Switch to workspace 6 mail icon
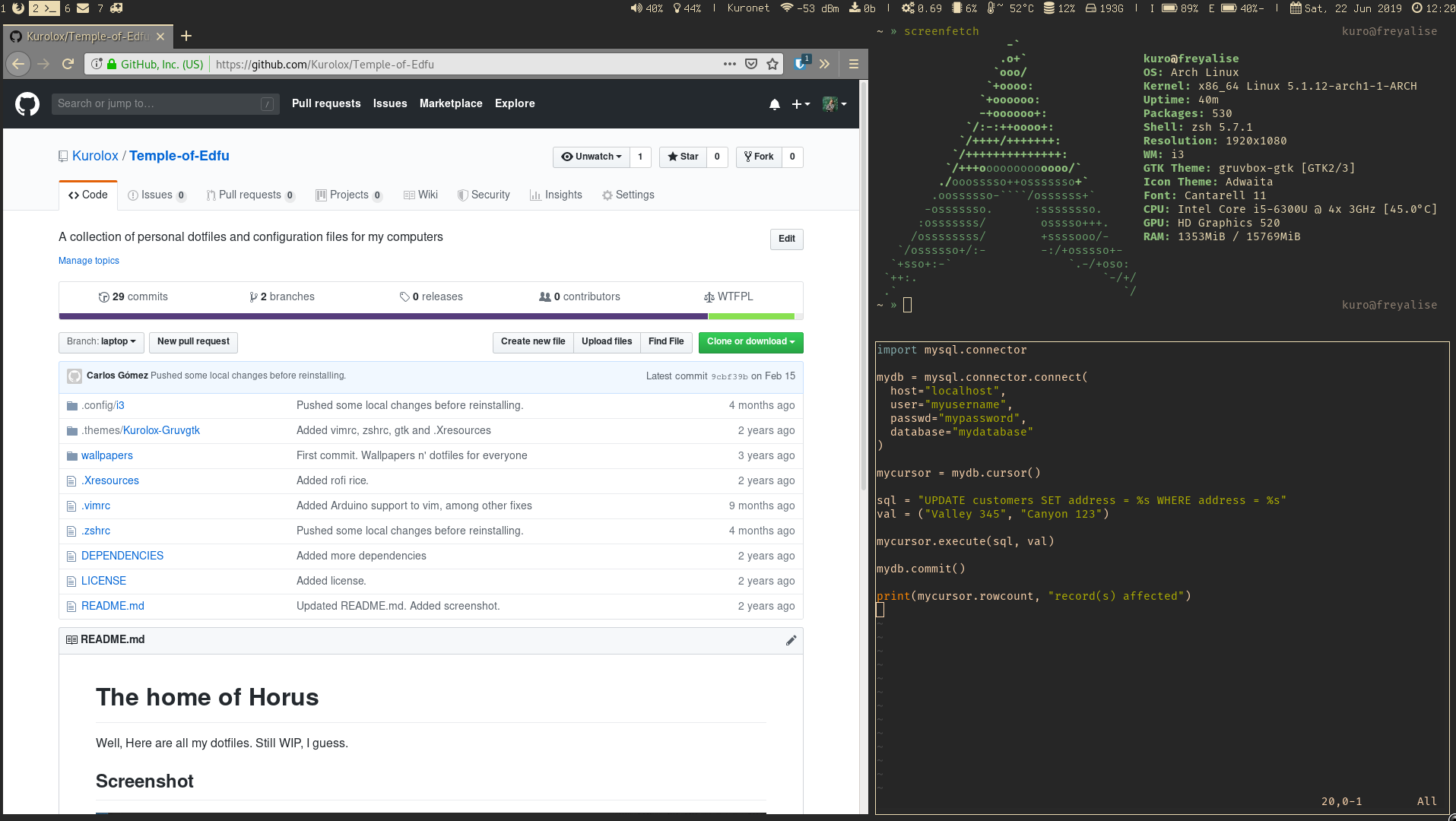Screen dimensions: 1456x821 point(78,8)
